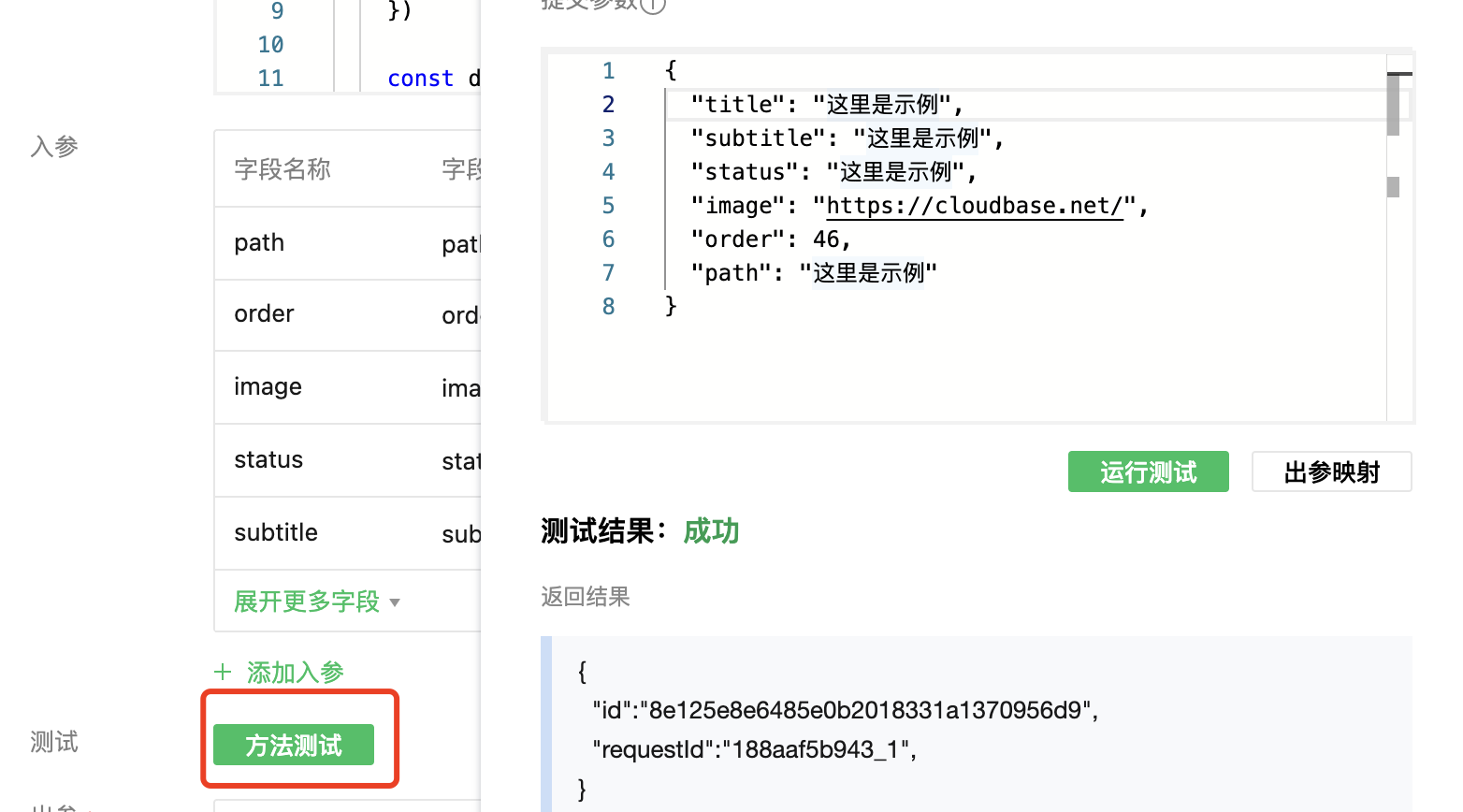The image size is (1463, 812).
Task: Select the subtitle field row
Action: click(x=347, y=533)
